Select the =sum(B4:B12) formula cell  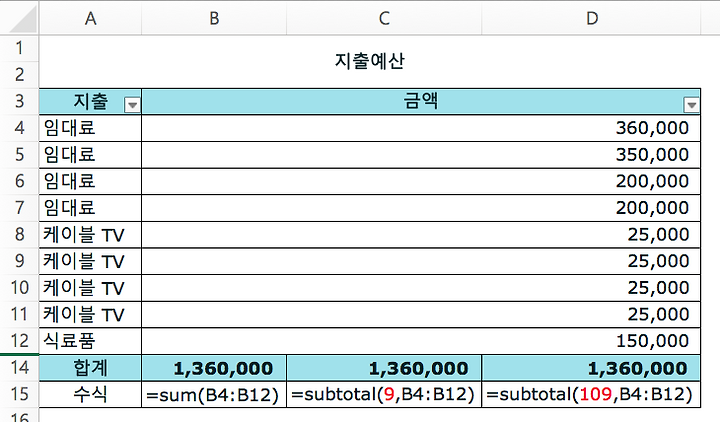tap(214, 394)
